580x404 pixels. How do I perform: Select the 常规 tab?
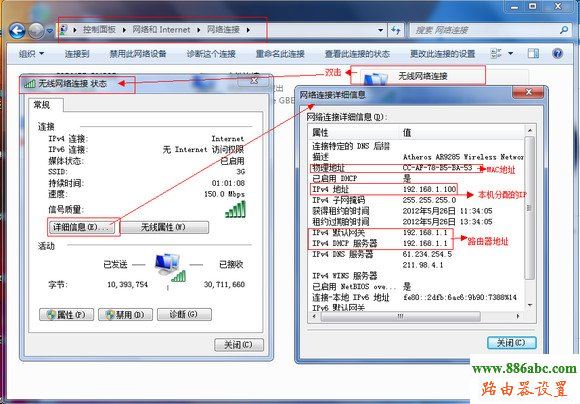tap(42, 105)
